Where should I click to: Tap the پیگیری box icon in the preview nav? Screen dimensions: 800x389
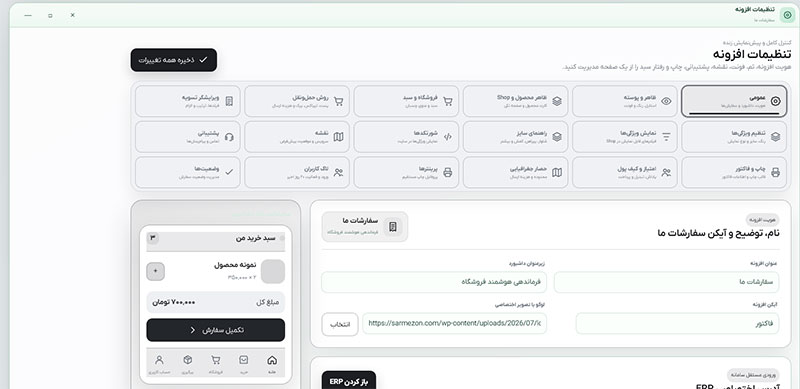[x=187, y=360]
